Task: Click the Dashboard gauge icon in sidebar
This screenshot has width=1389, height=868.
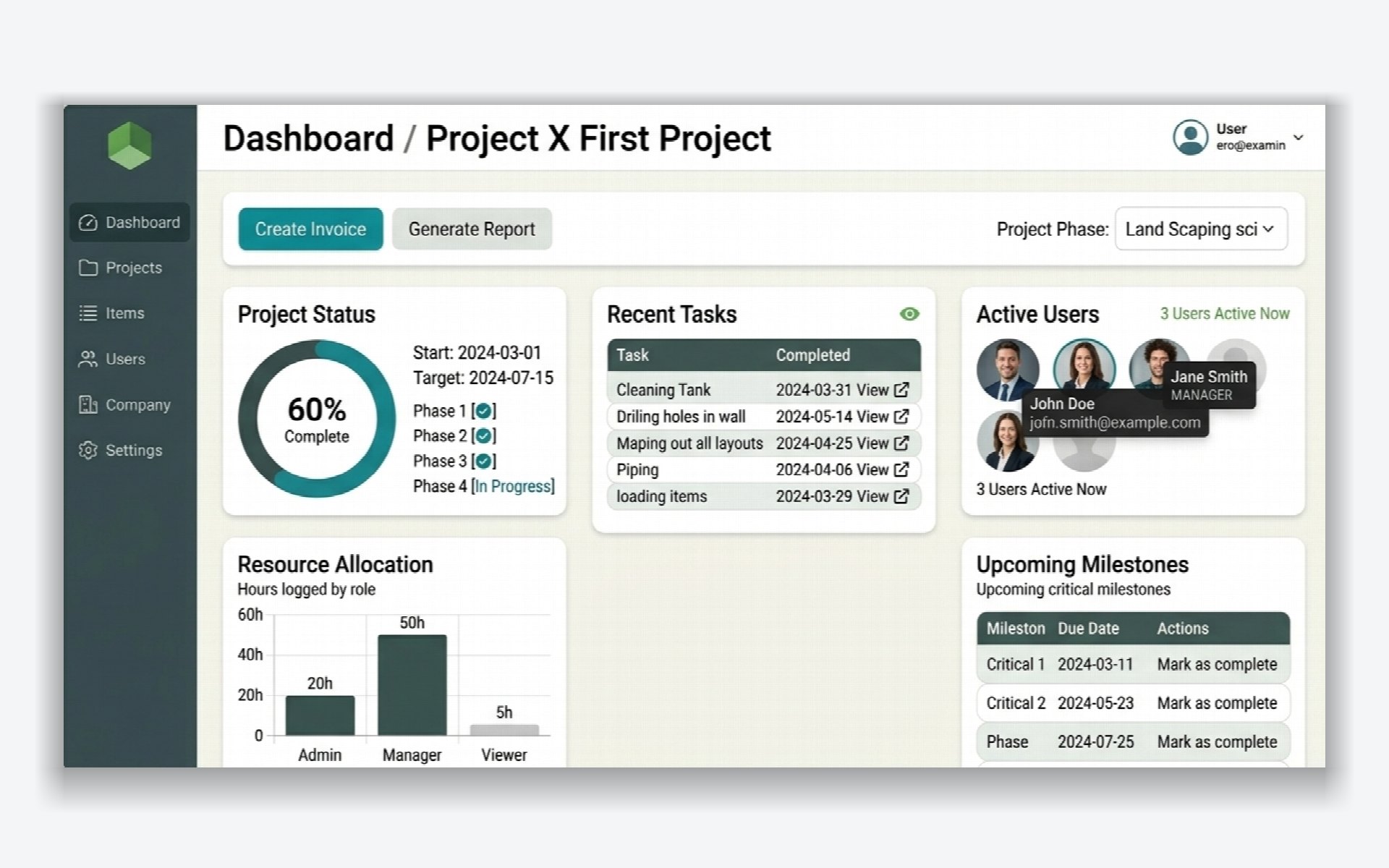Action: 88,223
